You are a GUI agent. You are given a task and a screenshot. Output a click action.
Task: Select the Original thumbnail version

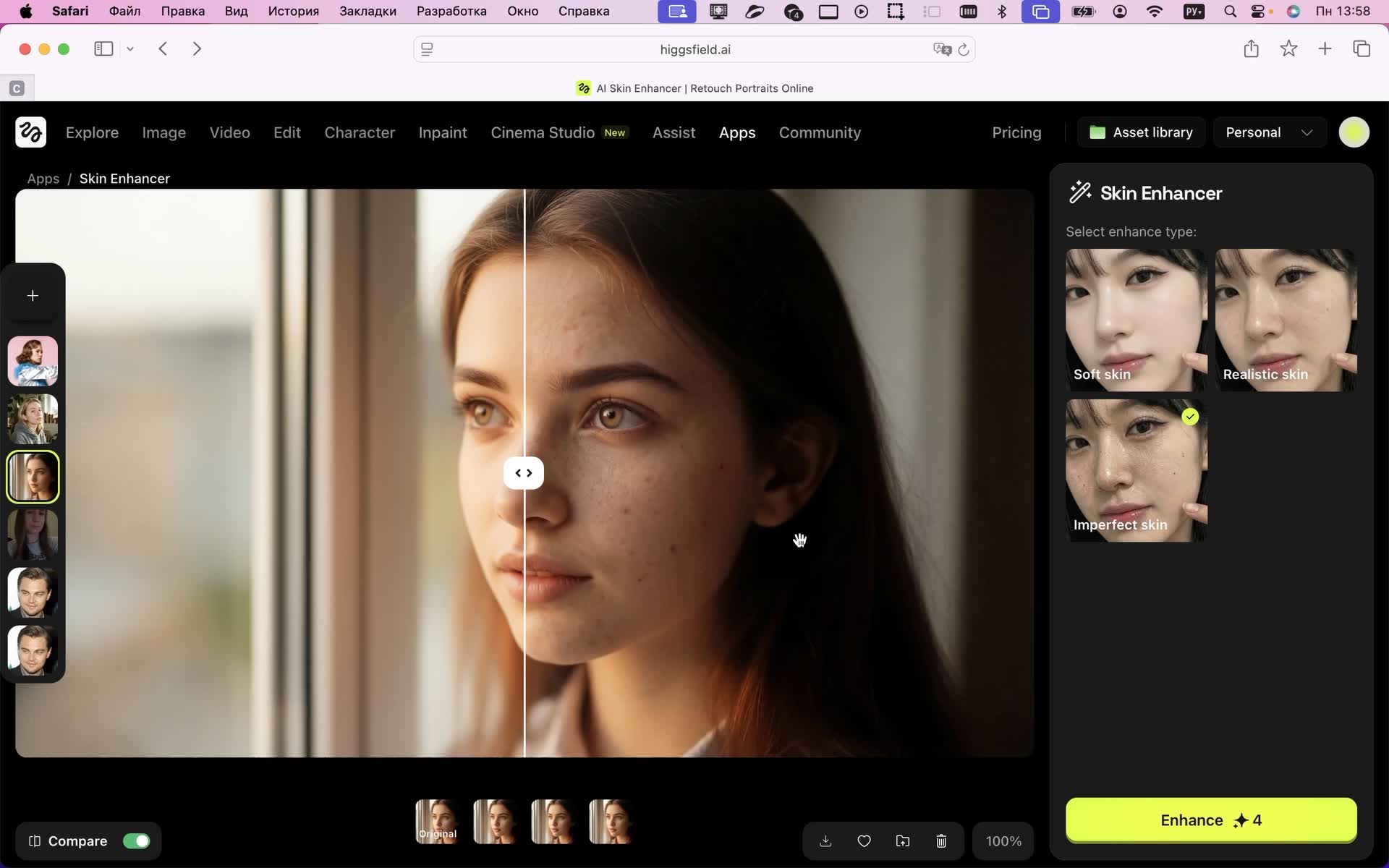[437, 822]
